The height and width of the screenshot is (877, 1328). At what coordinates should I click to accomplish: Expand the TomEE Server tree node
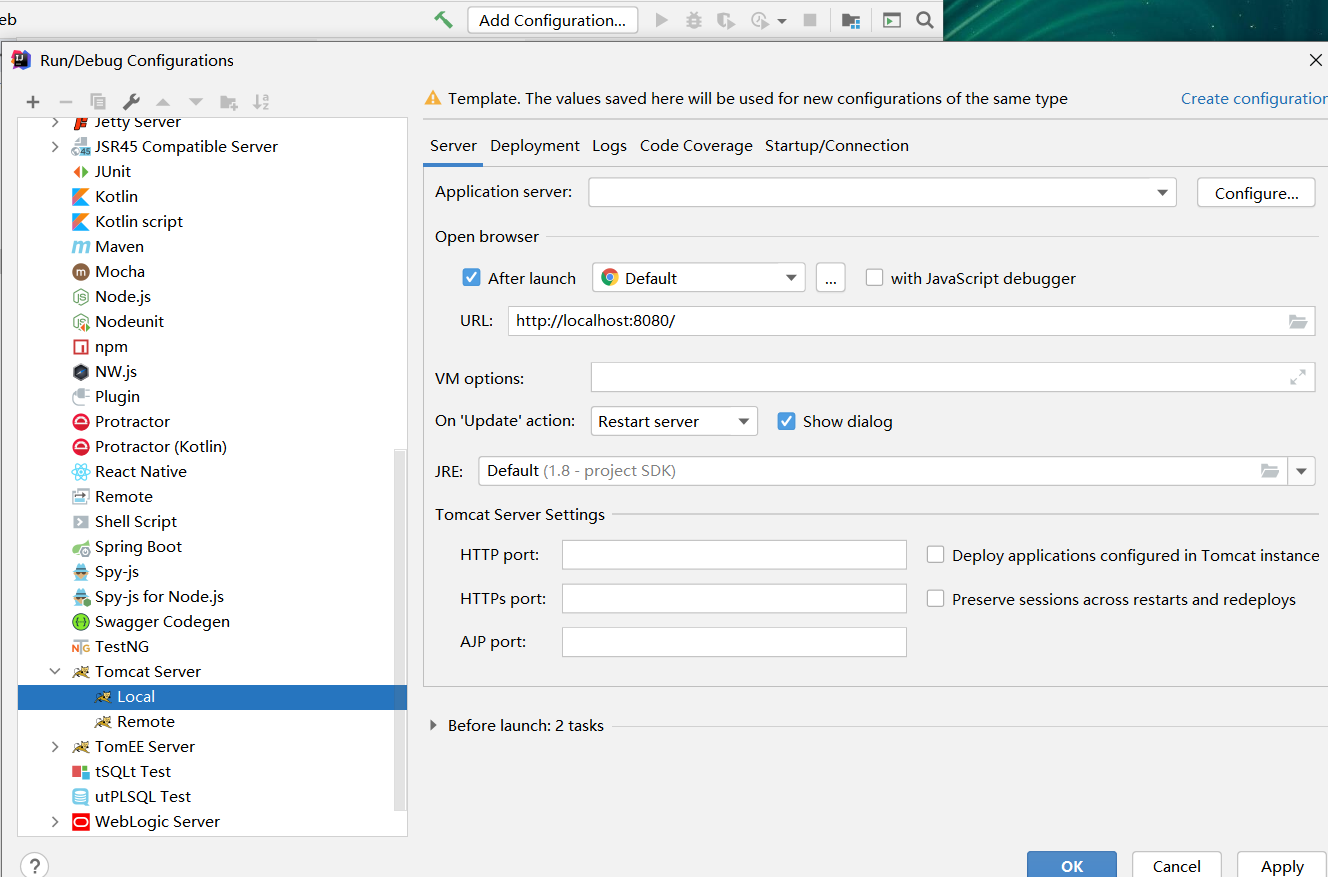point(55,746)
